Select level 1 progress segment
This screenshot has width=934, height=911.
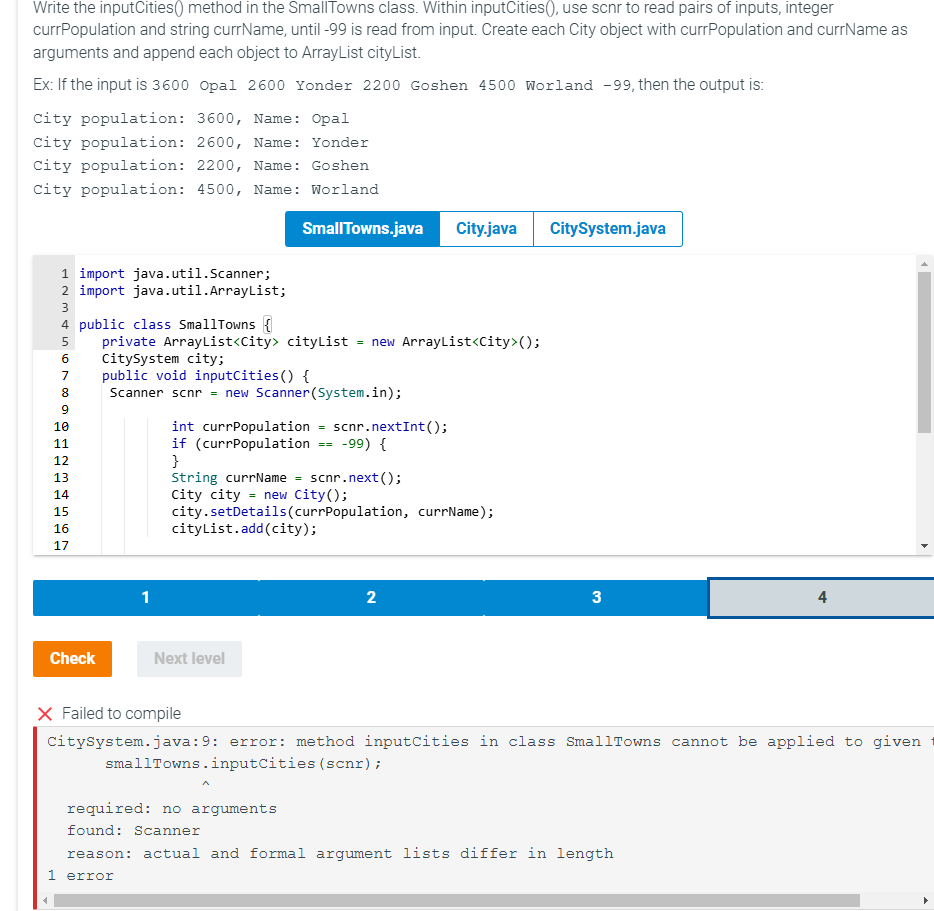[145, 598]
